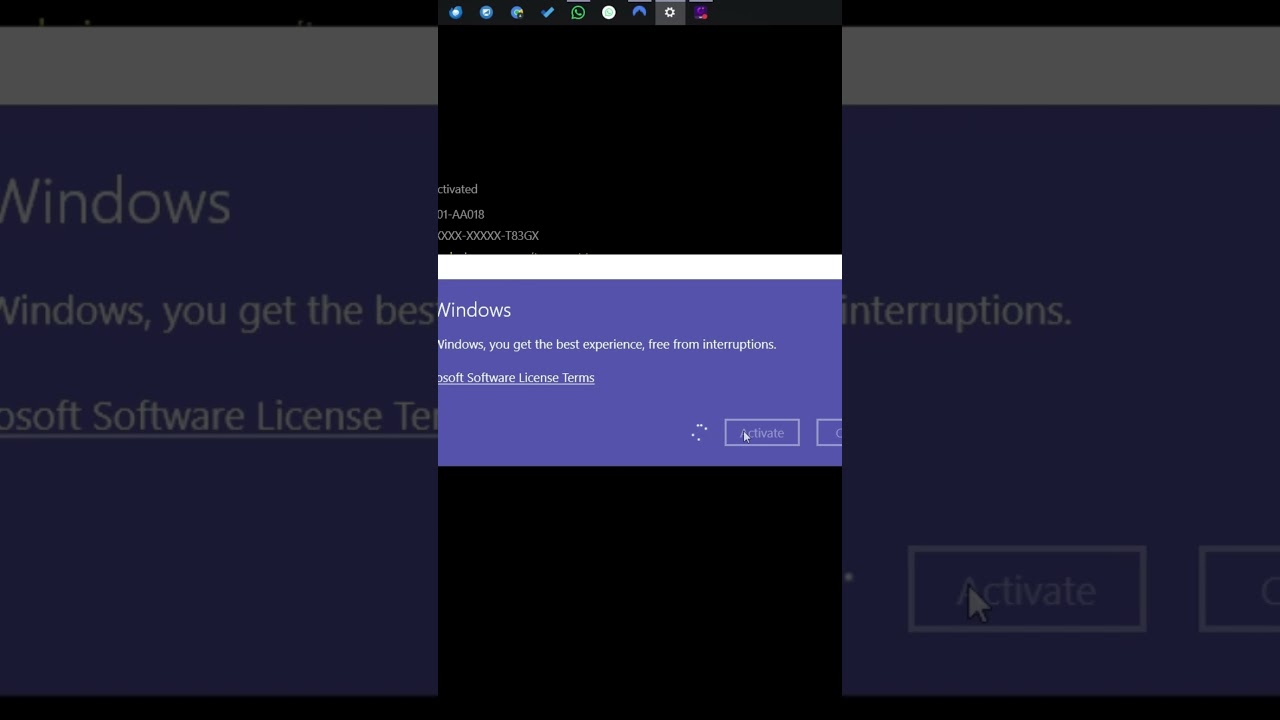Open the Settings gear icon in taskbar
Screen dimensions: 1280x720
coord(670,12)
